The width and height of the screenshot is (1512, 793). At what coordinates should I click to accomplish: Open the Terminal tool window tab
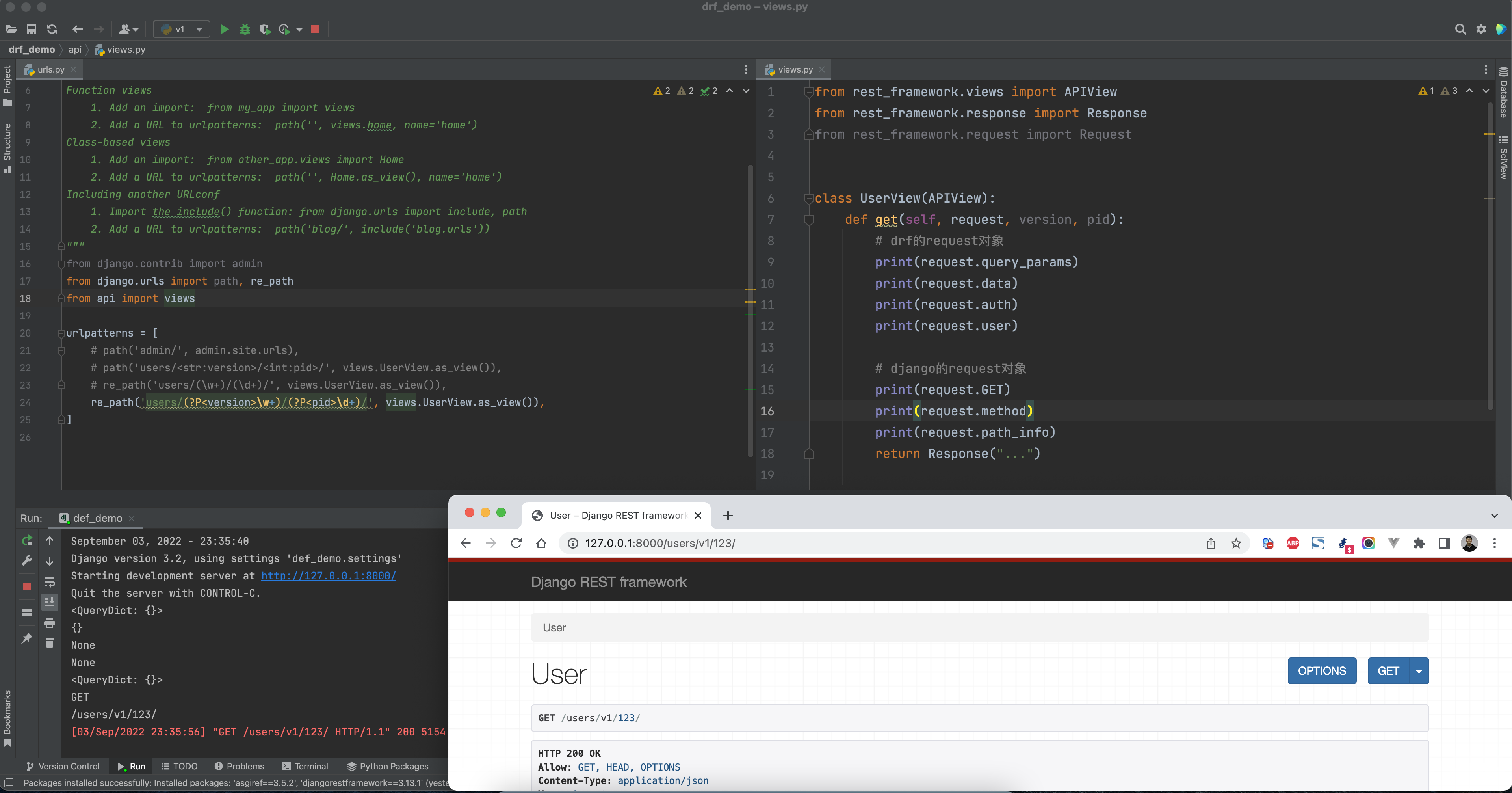[305, 766]
